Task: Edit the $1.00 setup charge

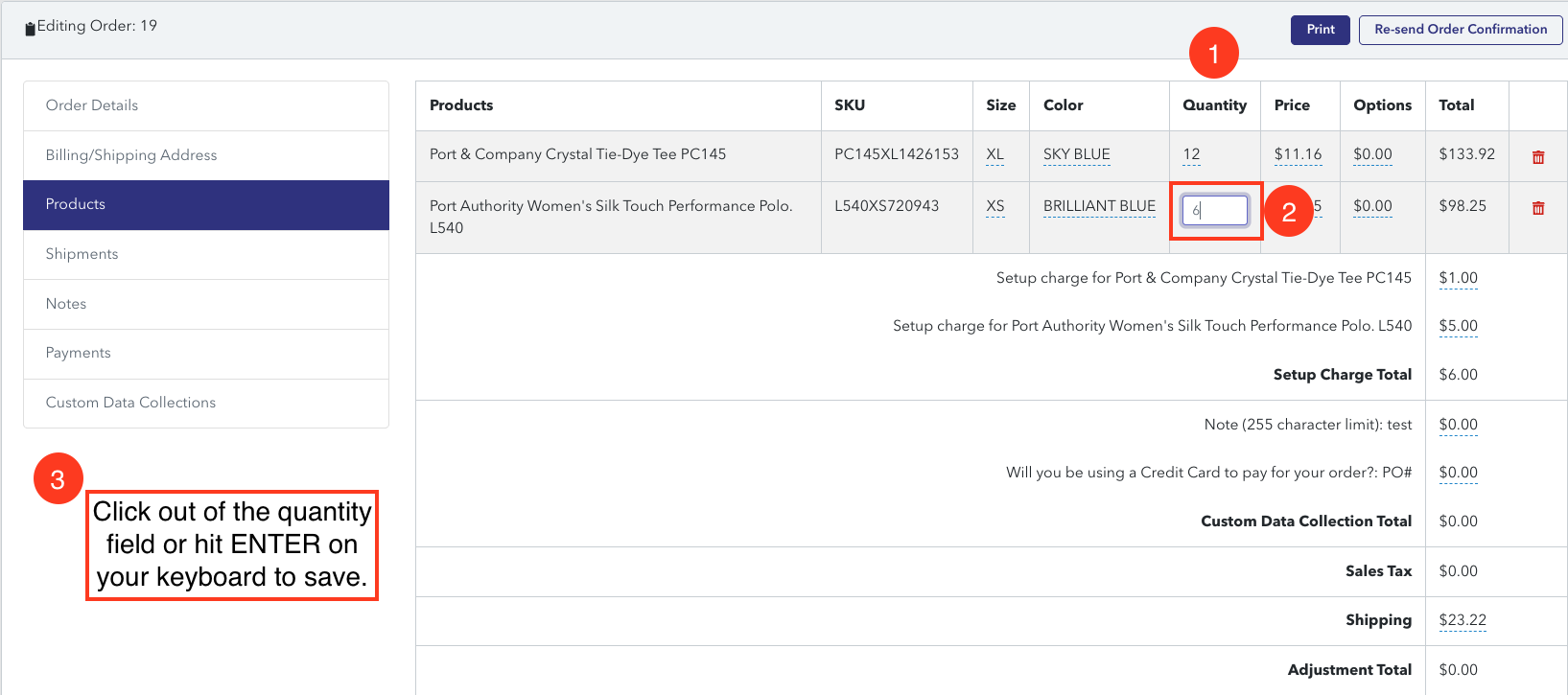Action: pyautogui.click(x=1458, y=278)
